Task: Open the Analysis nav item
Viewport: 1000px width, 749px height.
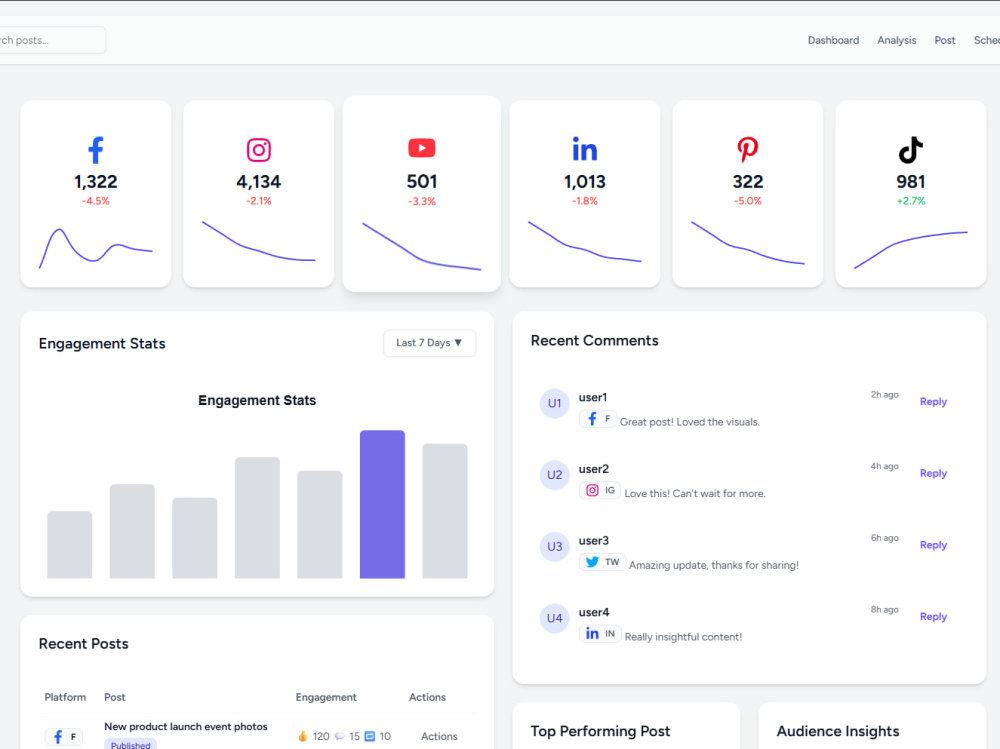Action: [x=896, y=40]
